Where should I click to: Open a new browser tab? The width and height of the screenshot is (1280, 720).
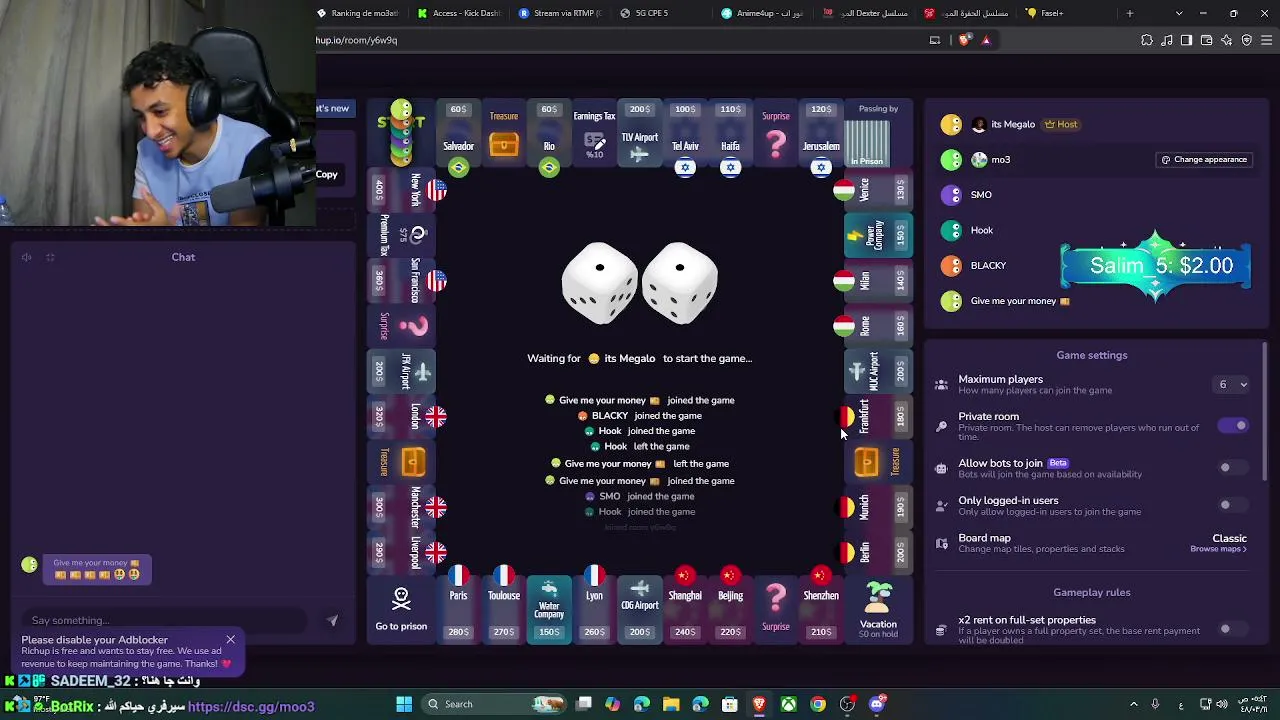click(1130, 13)
